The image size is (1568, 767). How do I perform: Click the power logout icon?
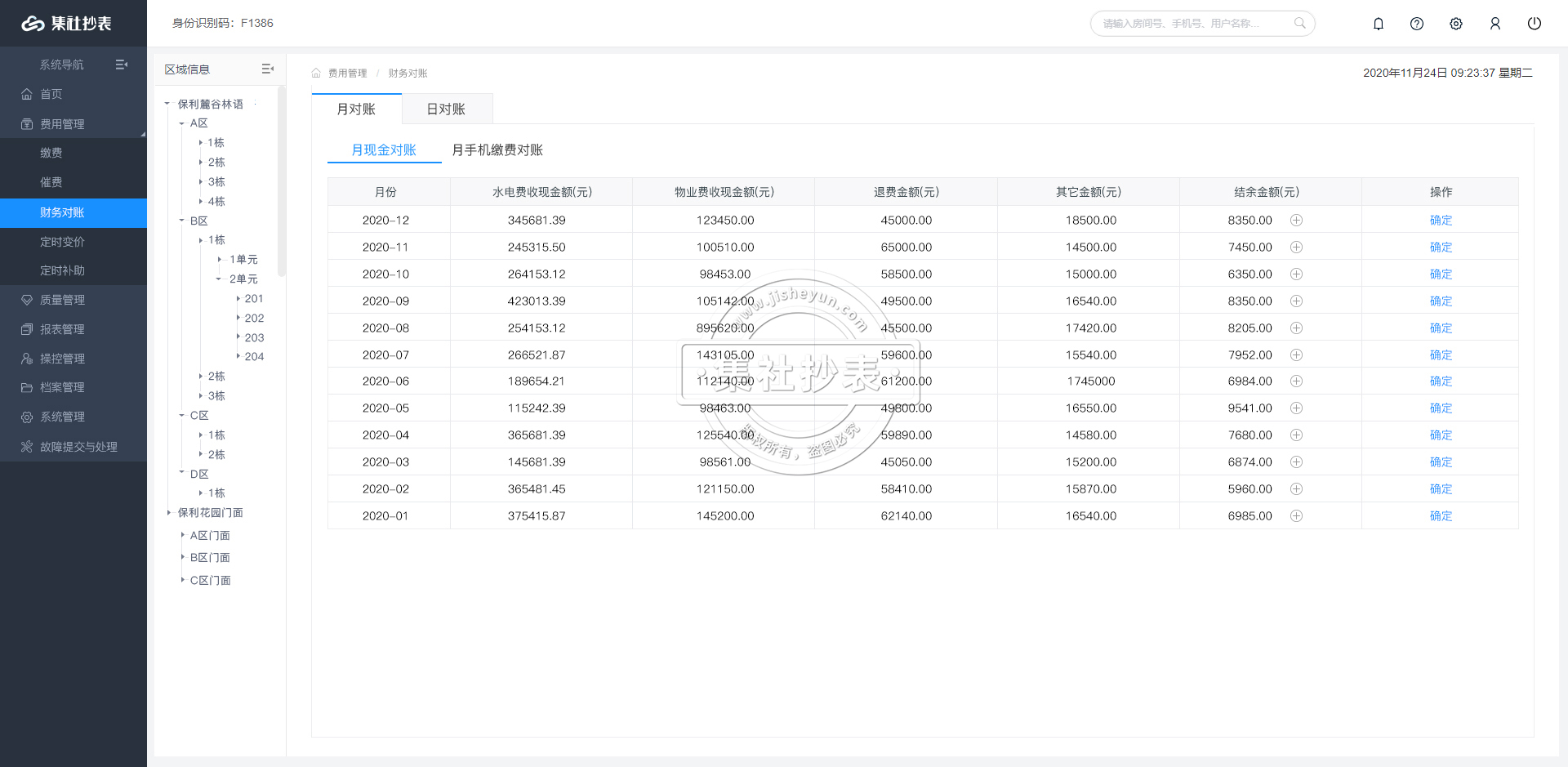click(1535, 24)
